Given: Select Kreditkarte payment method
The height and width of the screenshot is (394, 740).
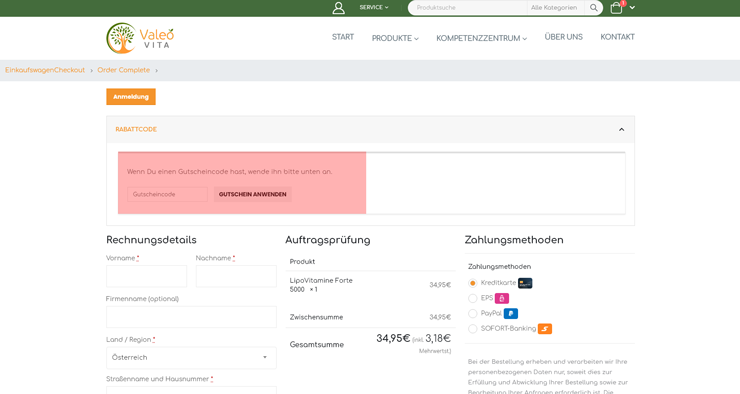Looking at the screenshot, I should click(472, 283).
